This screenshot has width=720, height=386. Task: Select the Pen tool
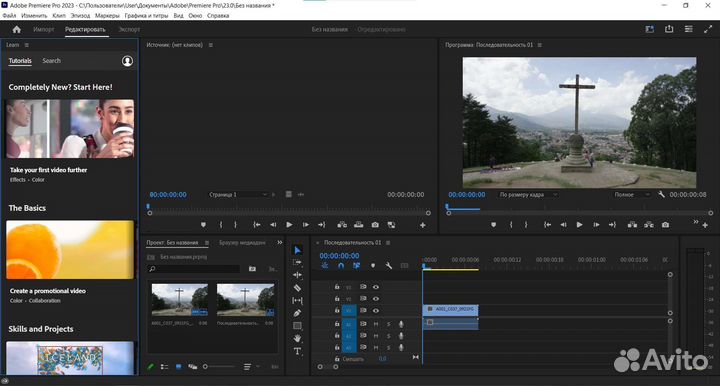click(297, 313)
